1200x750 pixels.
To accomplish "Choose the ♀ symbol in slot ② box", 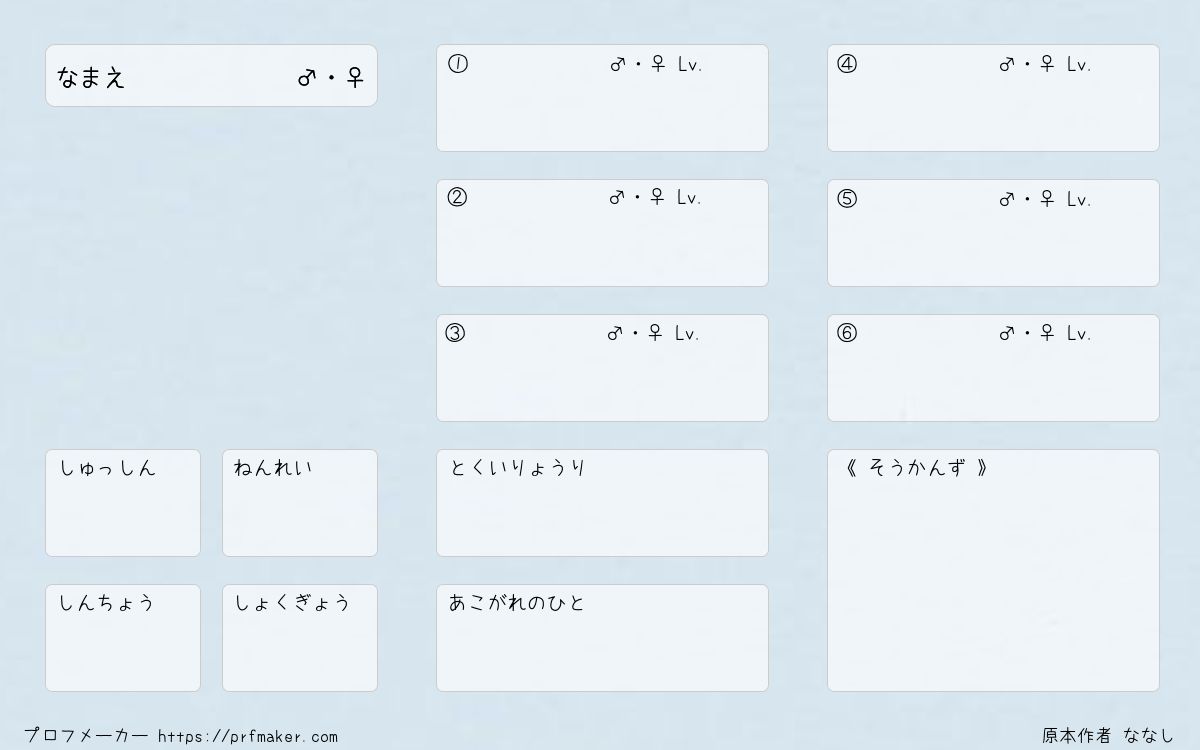I will (x=657, y=197).
